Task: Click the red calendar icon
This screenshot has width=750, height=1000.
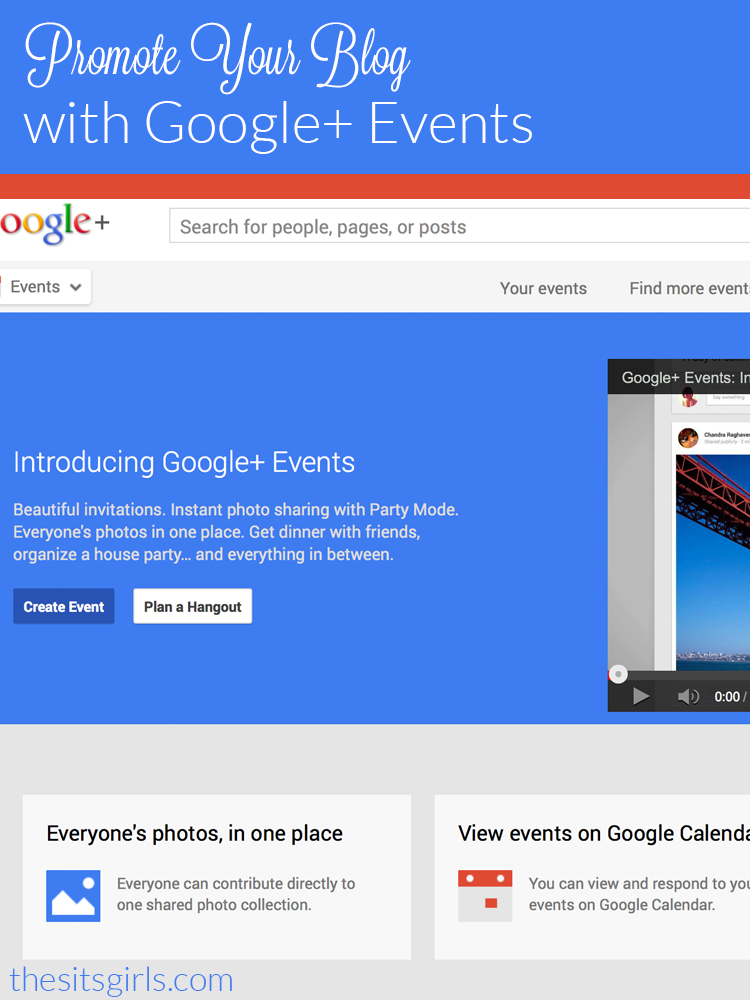Action: [485, 895]
